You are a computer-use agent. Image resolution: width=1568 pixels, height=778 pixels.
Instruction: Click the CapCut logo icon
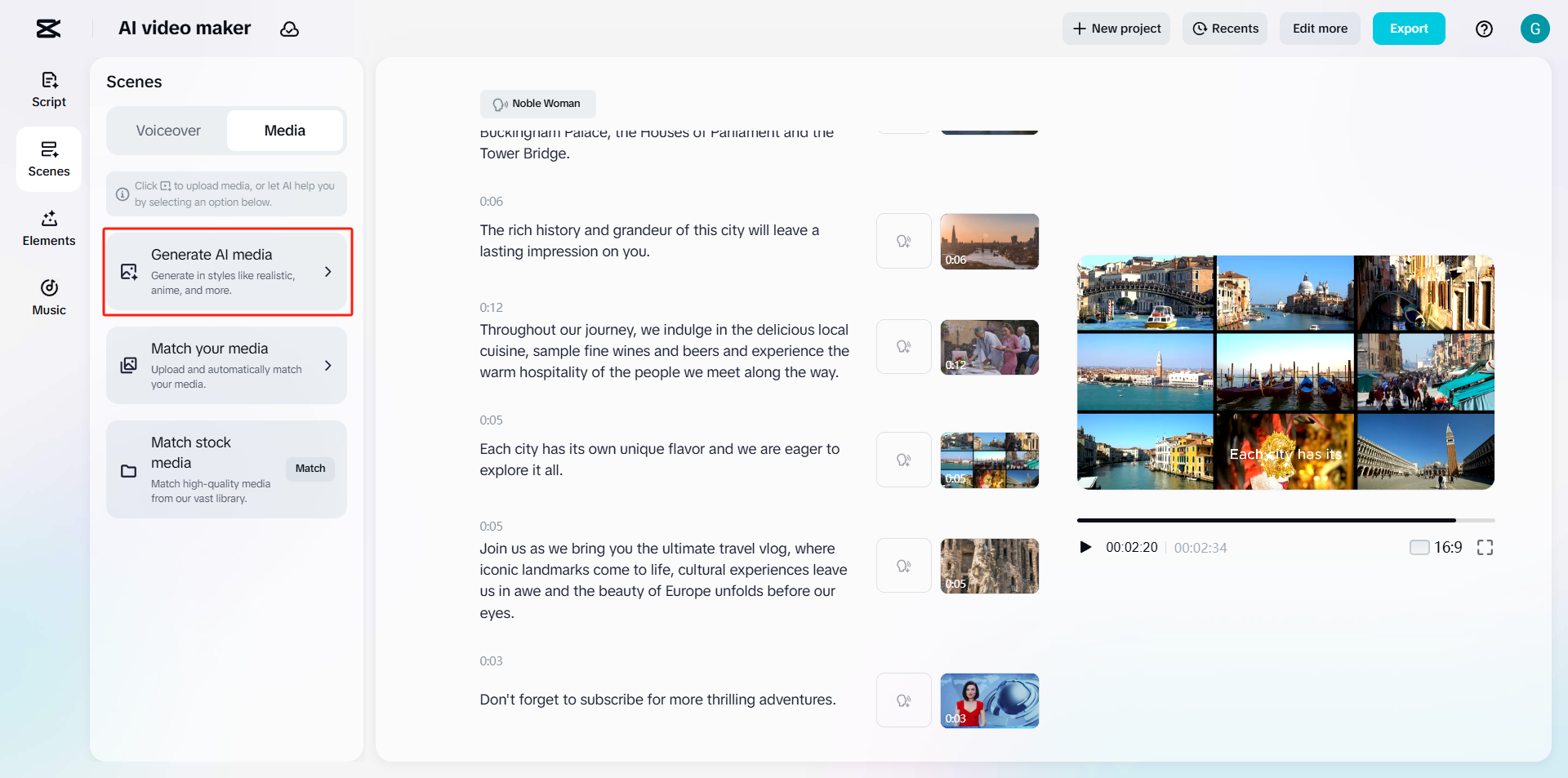tap(48, 29)
